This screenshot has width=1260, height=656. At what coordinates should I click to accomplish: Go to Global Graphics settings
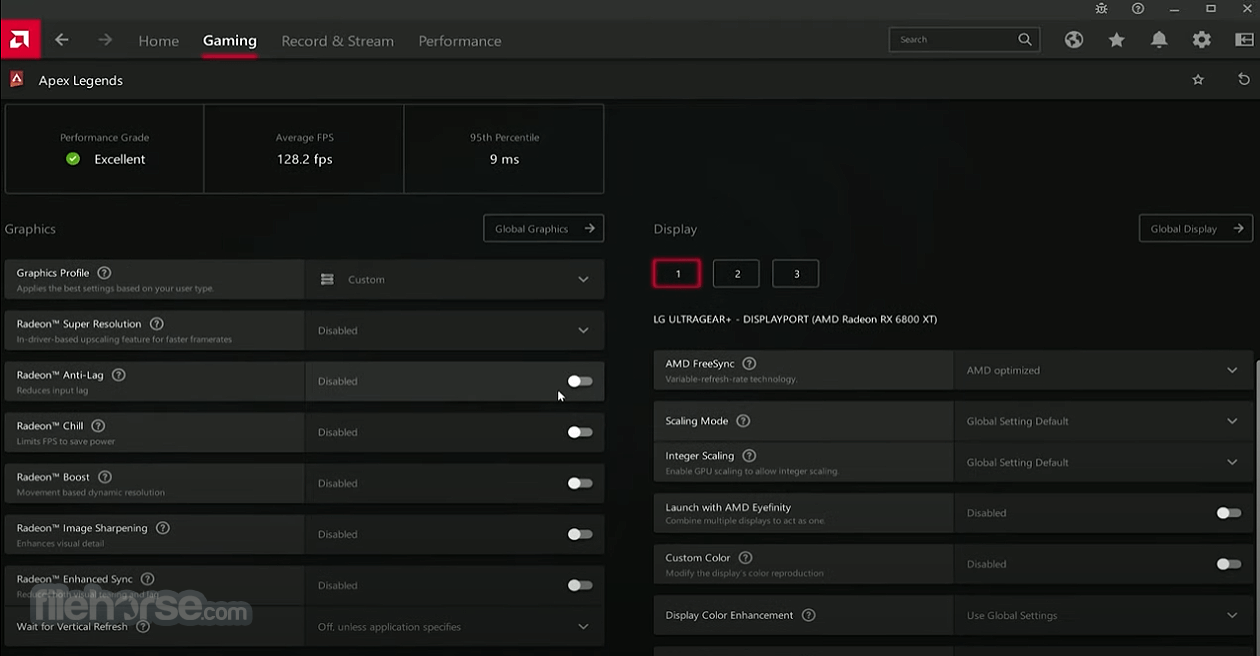[544, 228]
